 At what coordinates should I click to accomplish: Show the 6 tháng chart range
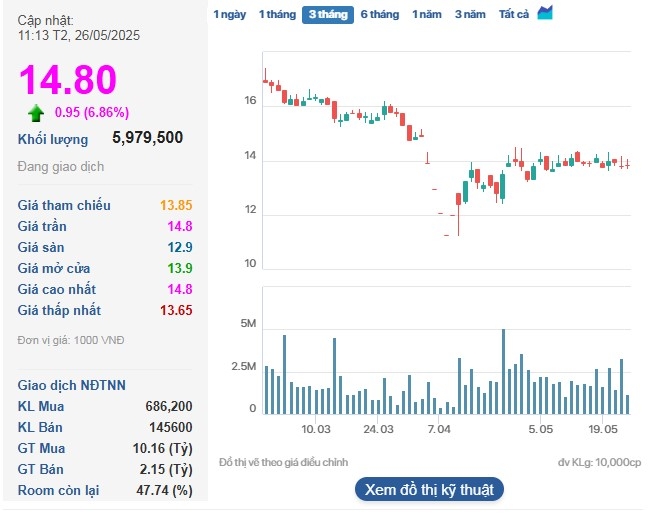(x=379, y=15)
